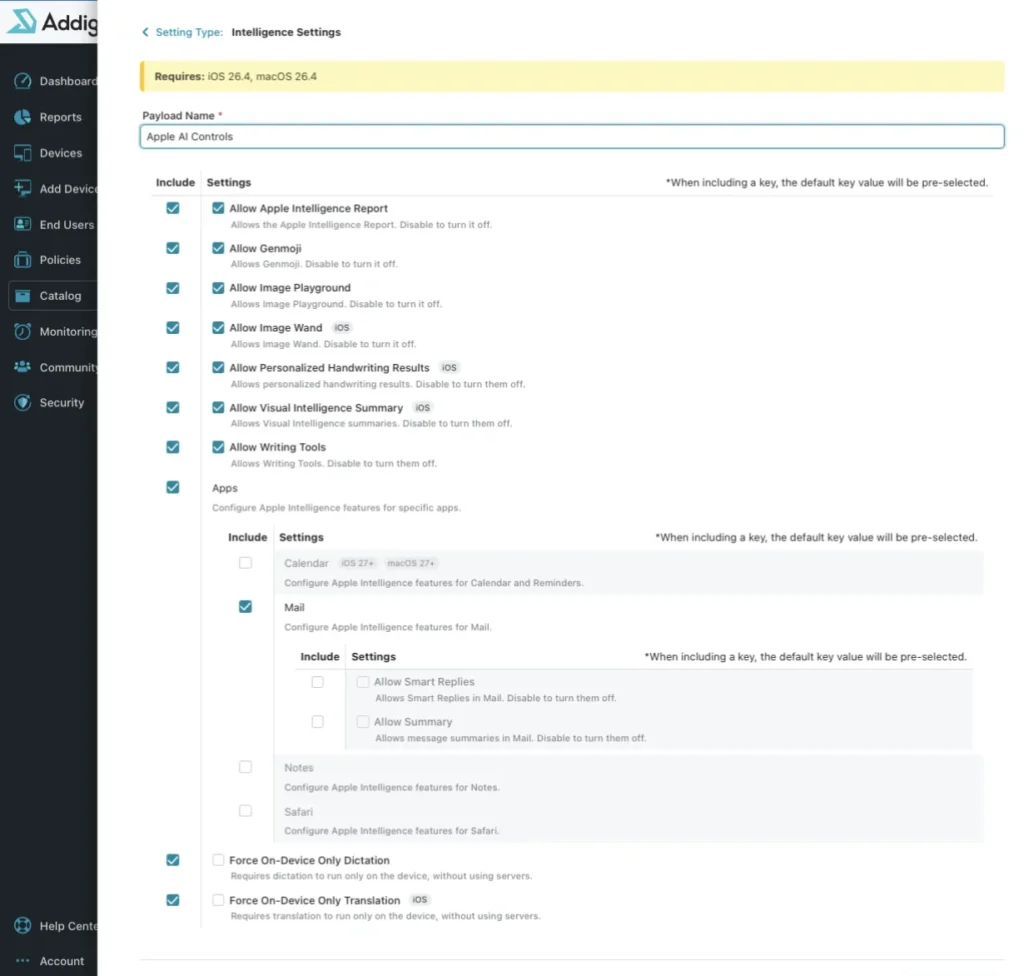Check Include for Calendar app
This screenshot has width=1024, height=976.
pos(245,562)
